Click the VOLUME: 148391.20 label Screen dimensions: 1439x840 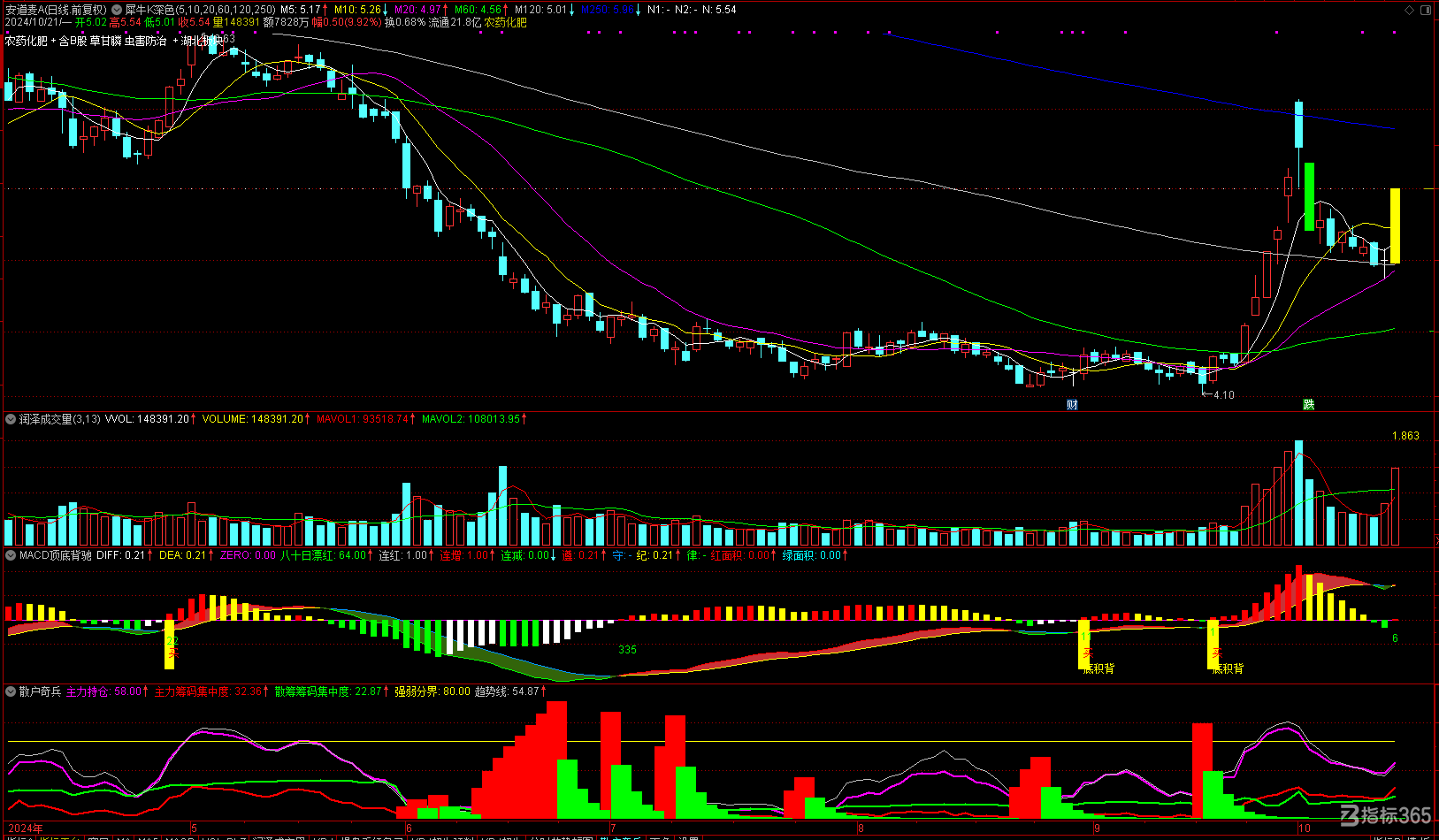click(252, 419)
